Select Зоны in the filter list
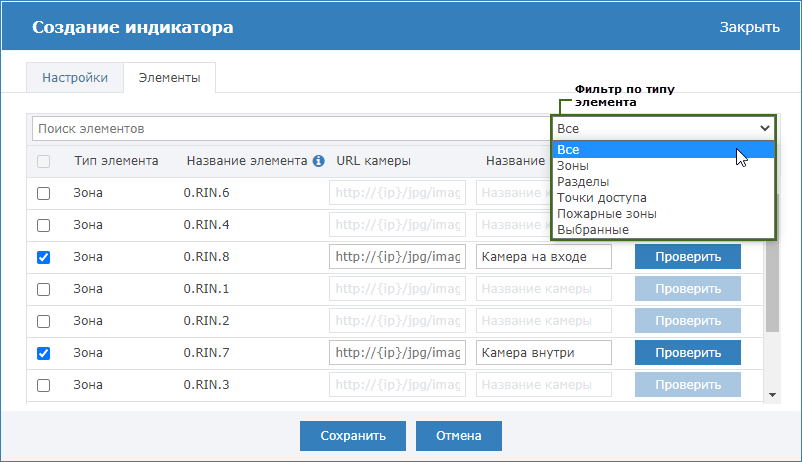 click(x=573, y=166)
